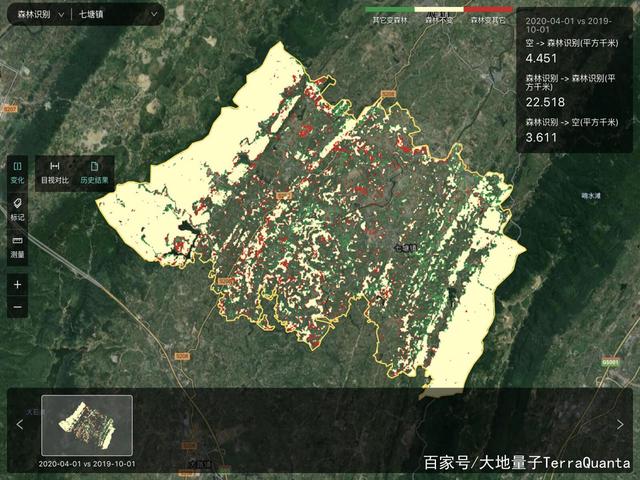Click the G5001 highway marker

(611, 362)
